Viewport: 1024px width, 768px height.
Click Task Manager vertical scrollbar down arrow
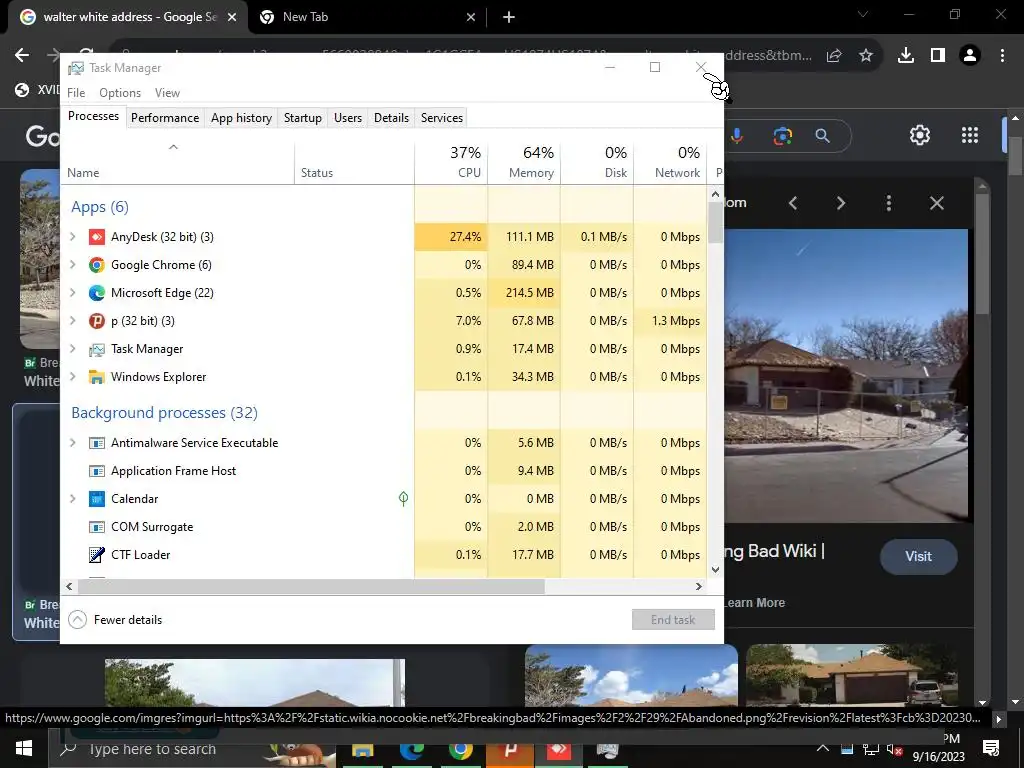coord(715,569)
